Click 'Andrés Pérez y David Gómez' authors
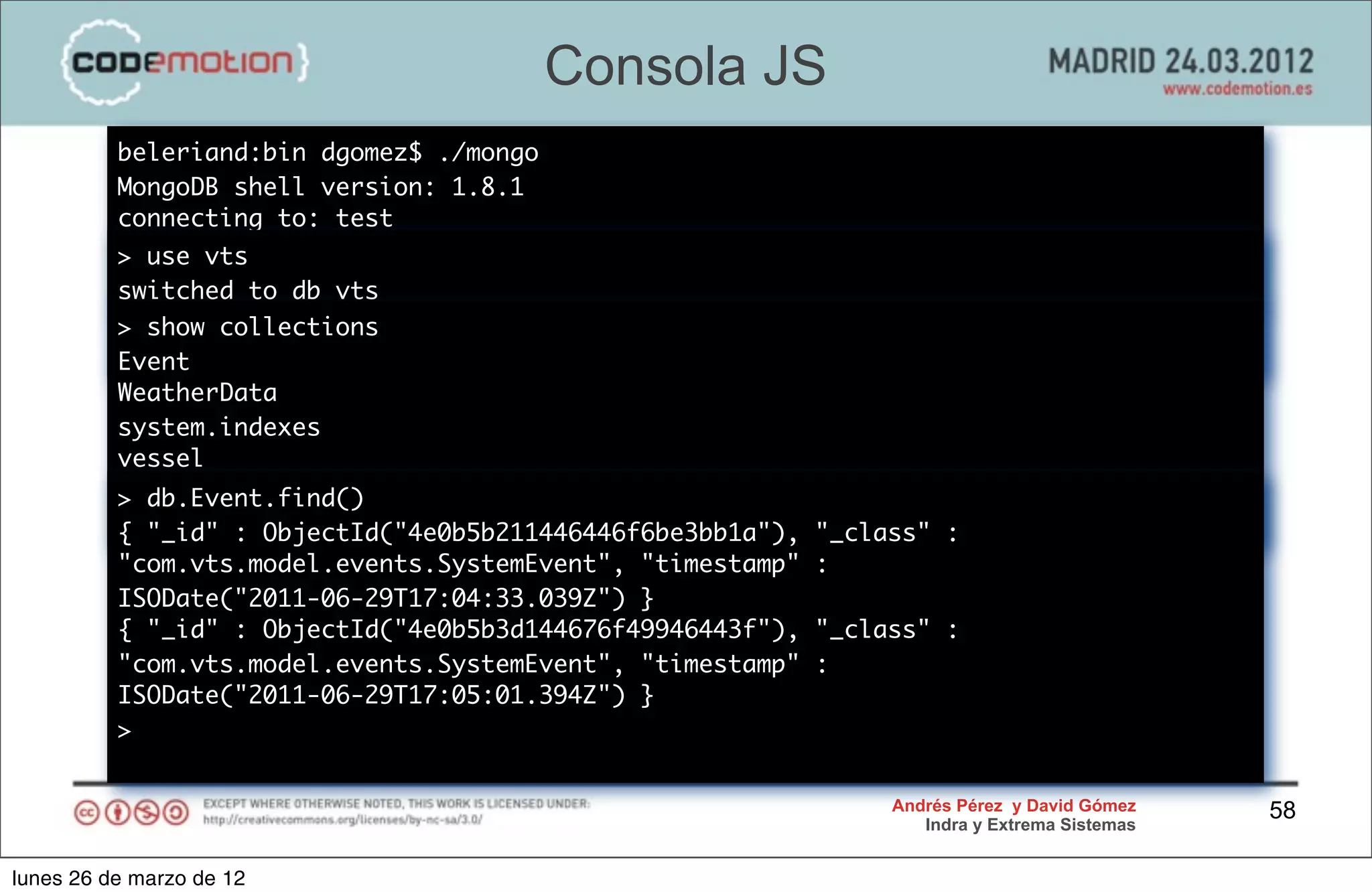 [x=1014, y=806]
